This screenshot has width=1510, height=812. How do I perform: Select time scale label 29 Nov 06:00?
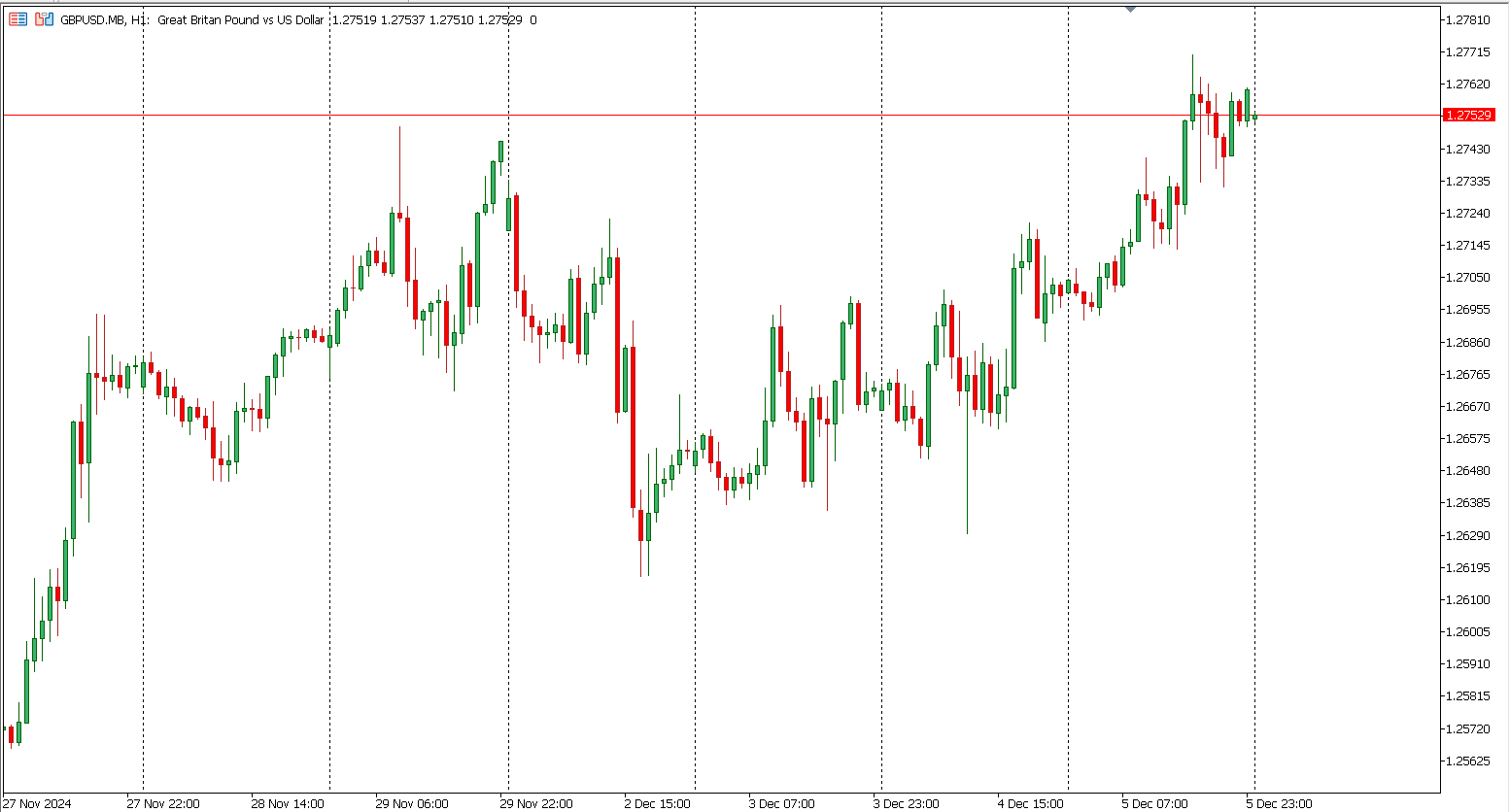click(412, 804)
